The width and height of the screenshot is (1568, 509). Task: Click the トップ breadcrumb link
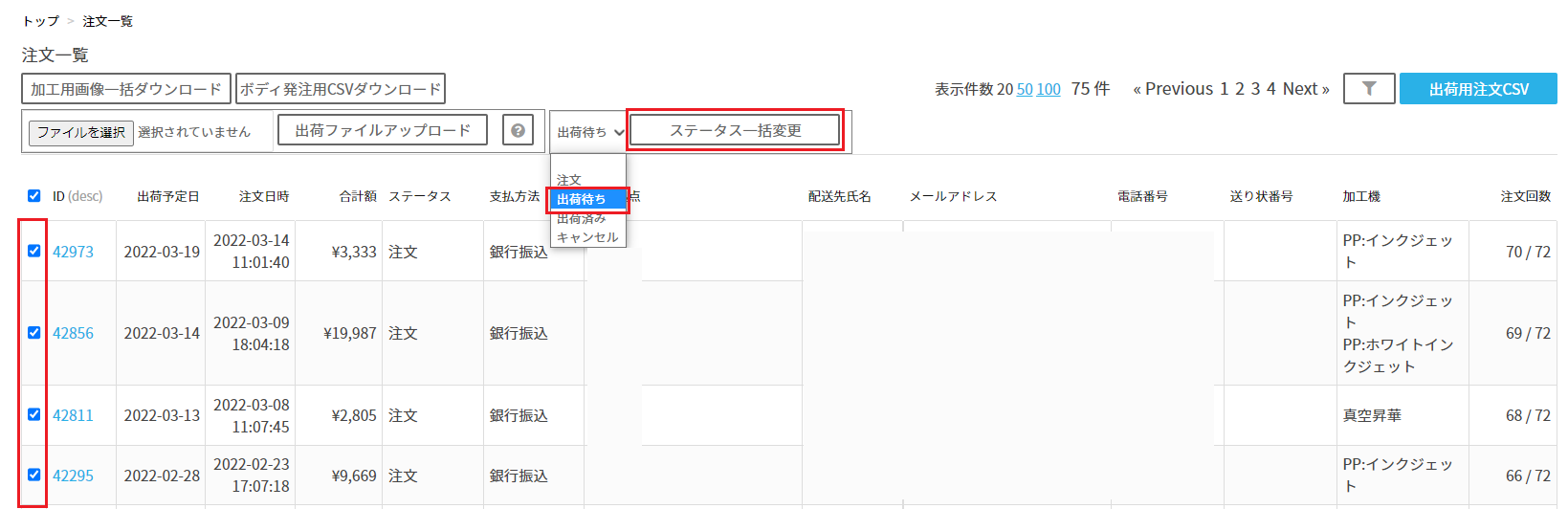tap(40, 21)
